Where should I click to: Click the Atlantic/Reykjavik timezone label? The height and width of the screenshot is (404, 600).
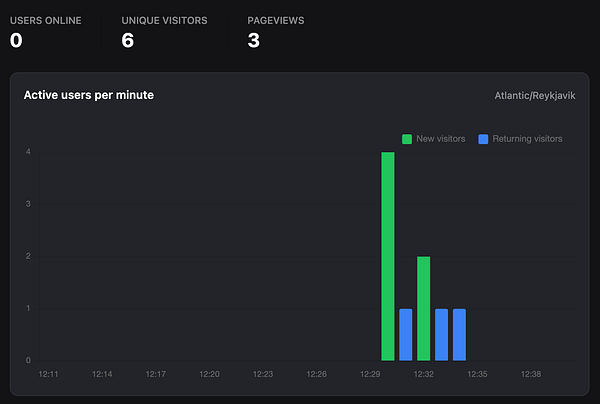(535, 96)
